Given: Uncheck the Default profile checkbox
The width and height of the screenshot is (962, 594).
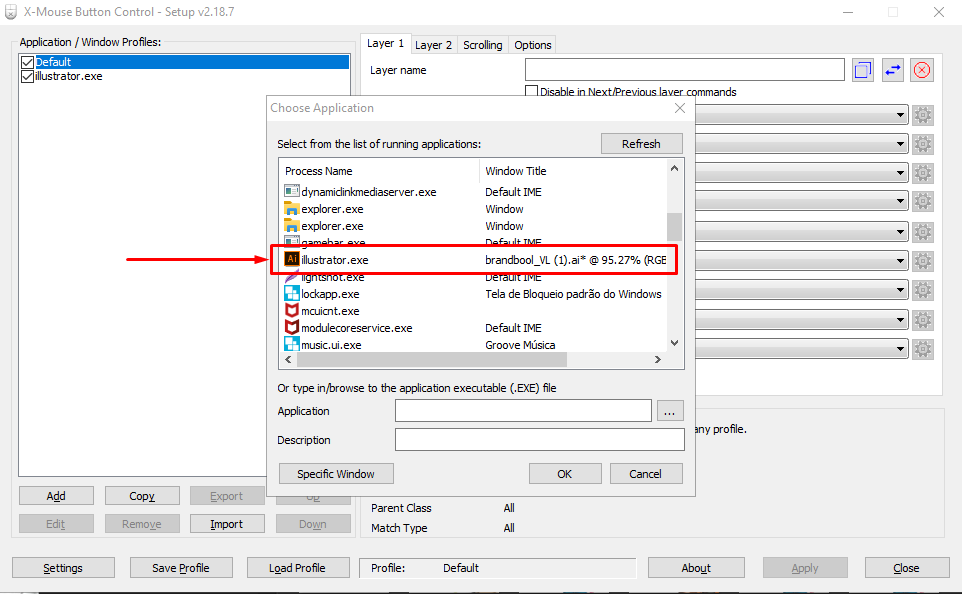Looking at the screenshot, I should 27,61.
